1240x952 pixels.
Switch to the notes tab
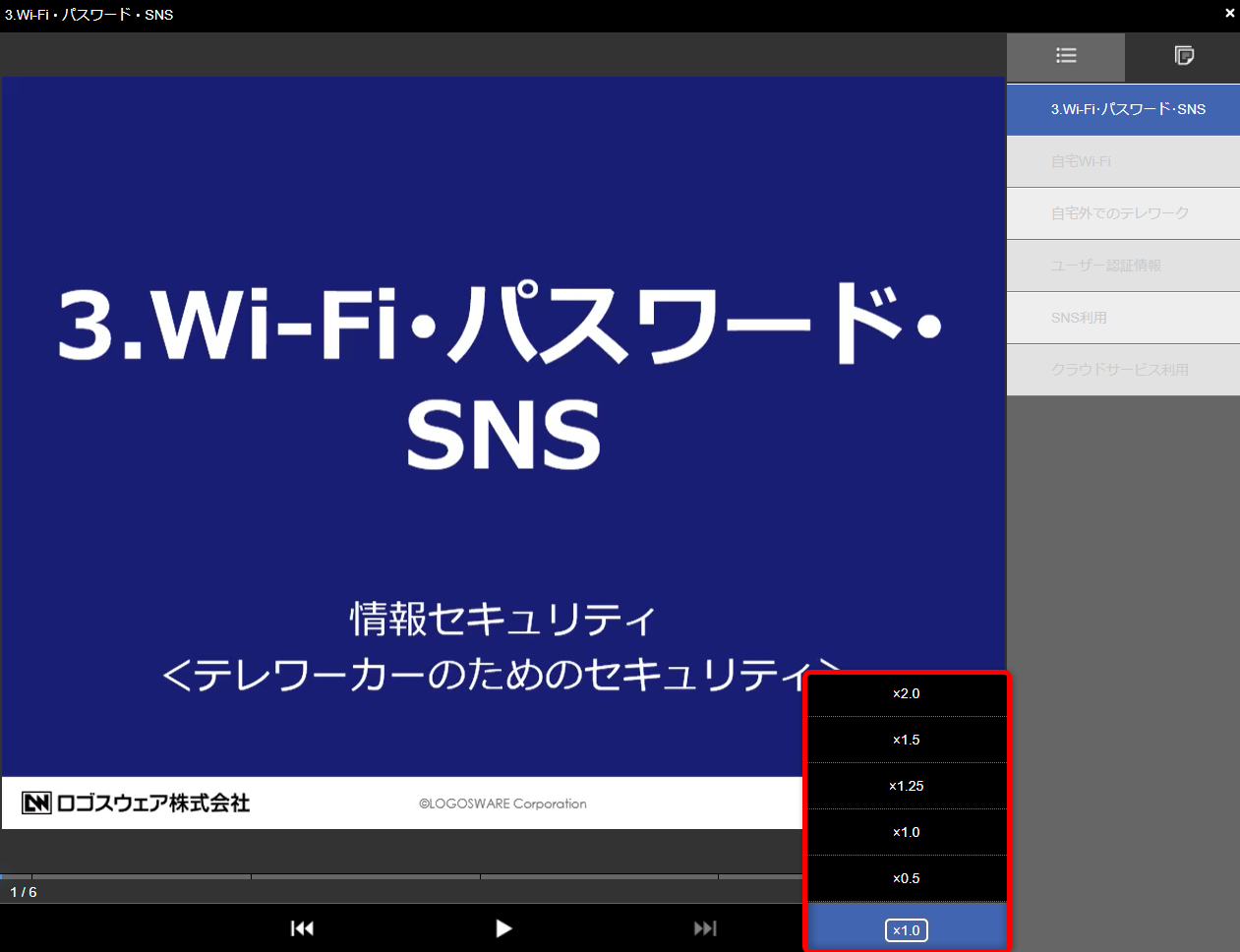1184,56
